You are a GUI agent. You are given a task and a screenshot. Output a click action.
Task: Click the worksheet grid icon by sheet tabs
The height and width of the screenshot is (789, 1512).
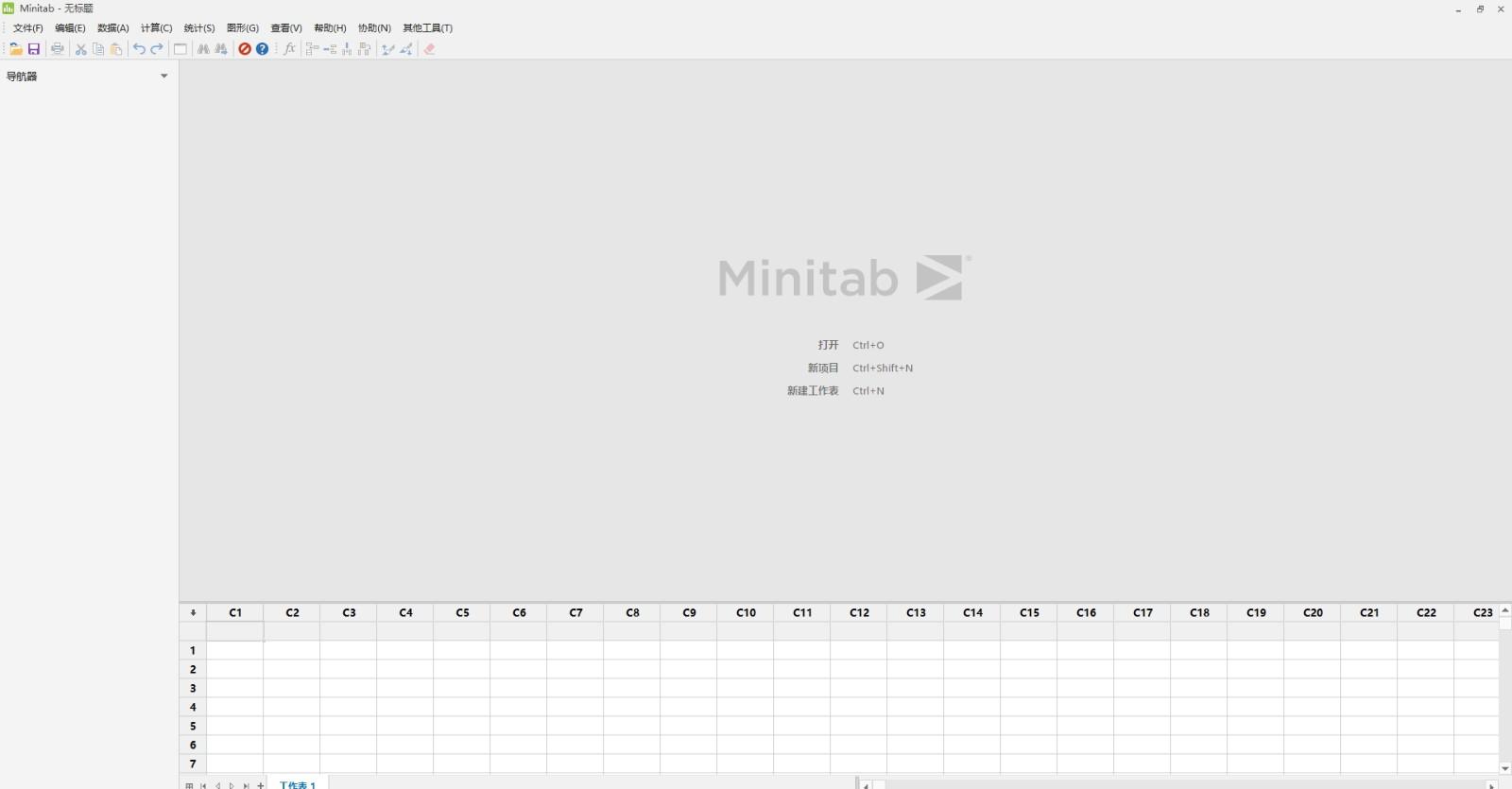190,785
